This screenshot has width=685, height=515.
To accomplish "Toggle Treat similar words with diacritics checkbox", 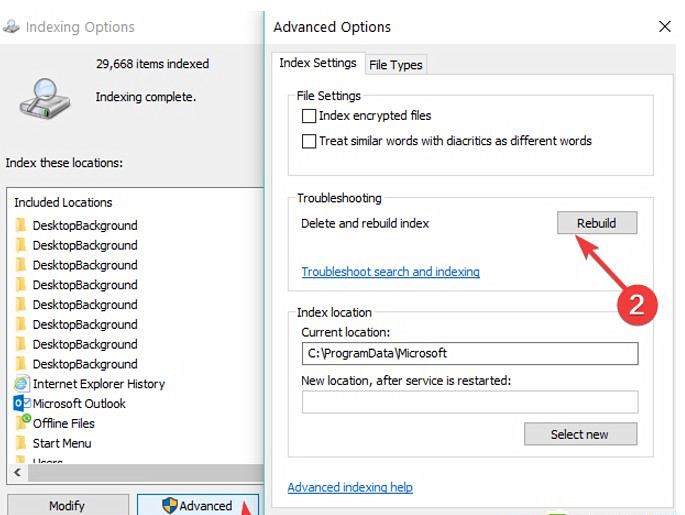I will click(309, 141).
